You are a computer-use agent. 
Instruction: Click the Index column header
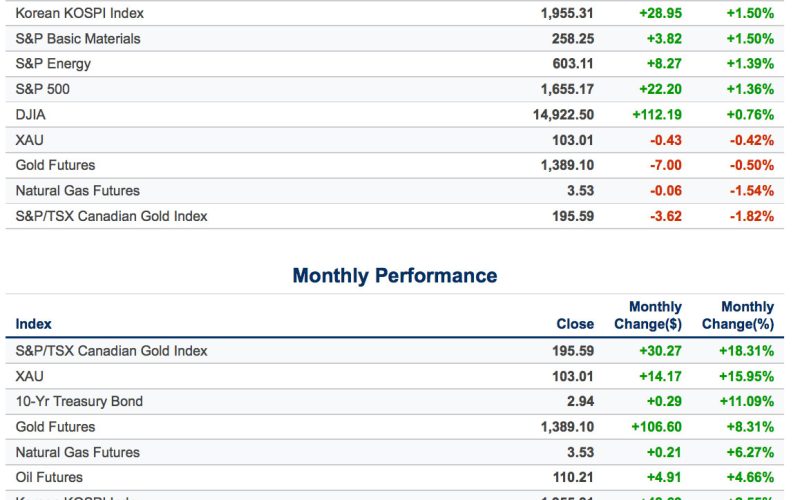tap(34, 324)
